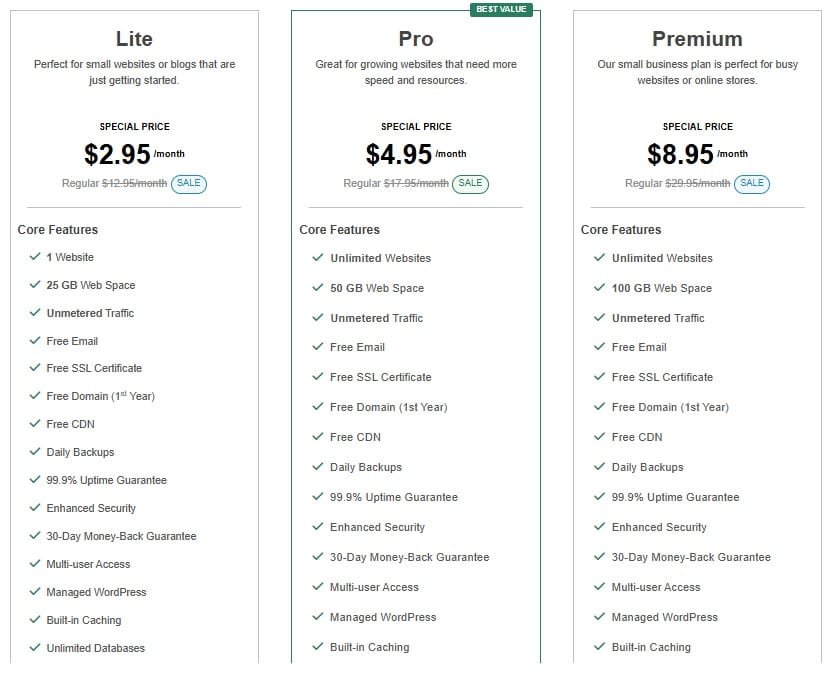Click Lite's crossed-out $12.95/month regular price
This screenshot has height=683, width=832.
[134, 184]
